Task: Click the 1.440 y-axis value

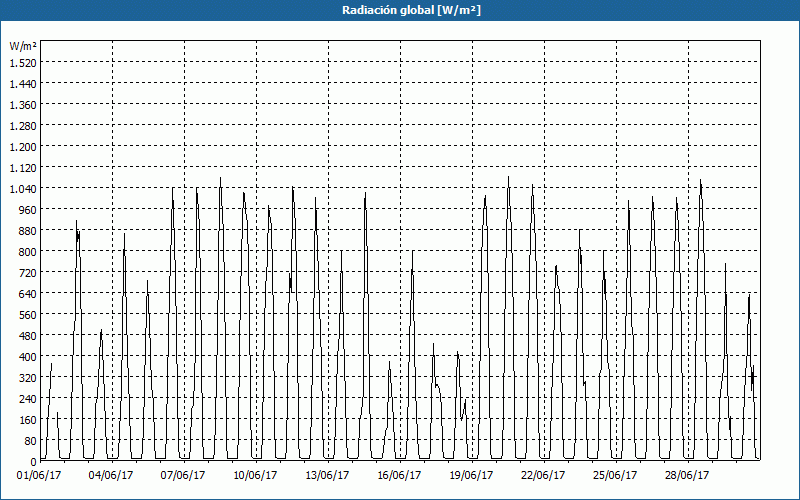Action: 23,84
